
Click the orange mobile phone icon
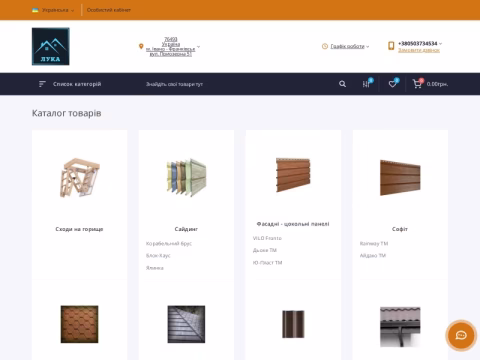pos(391,46)
